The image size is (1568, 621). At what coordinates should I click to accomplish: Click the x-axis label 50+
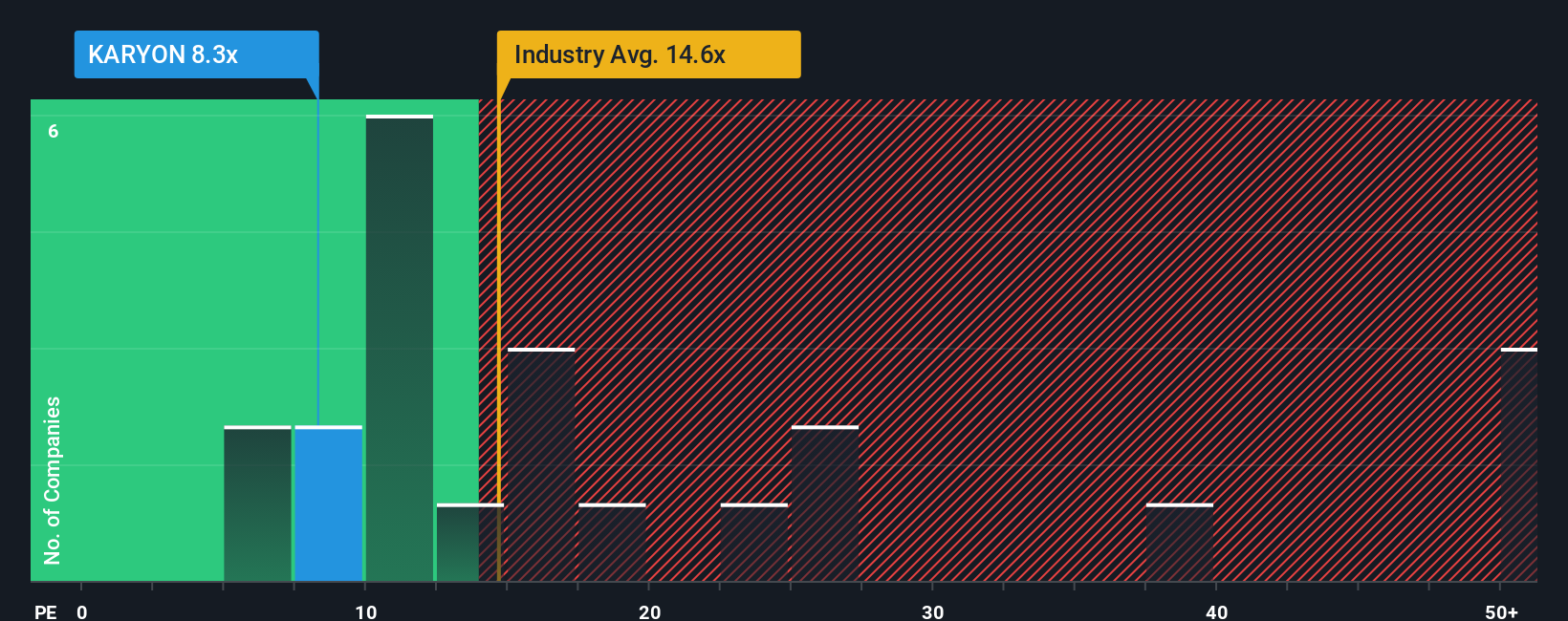[x=1501, y=611]
